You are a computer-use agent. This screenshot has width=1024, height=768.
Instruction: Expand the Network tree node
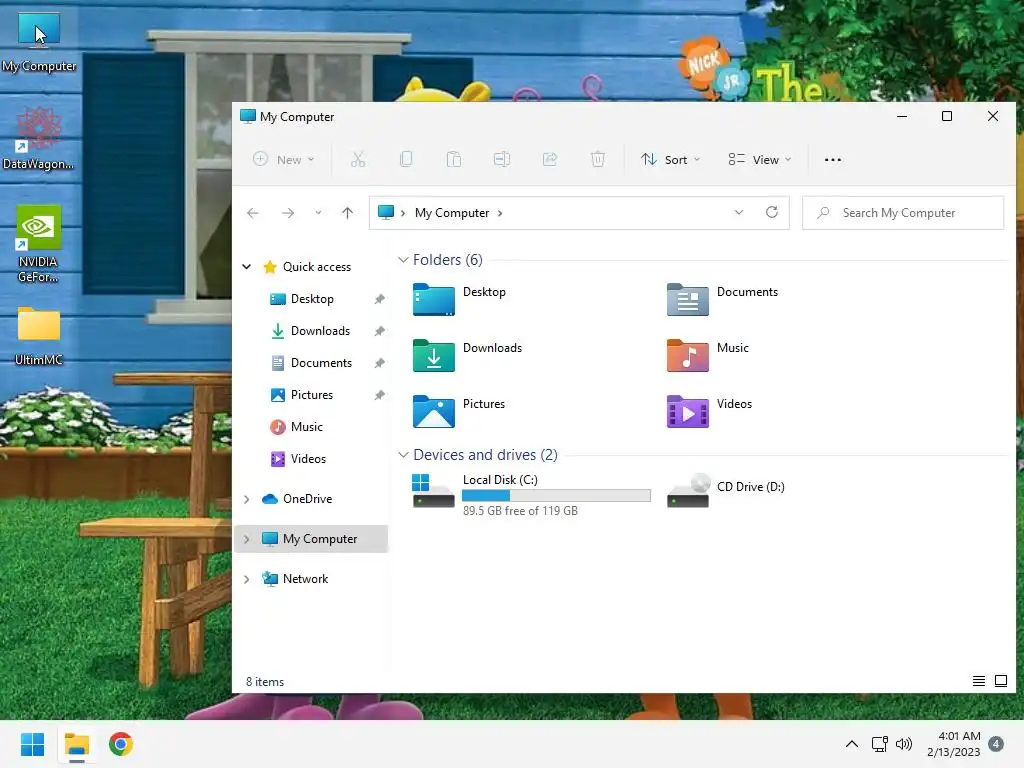tap(247, 579)
